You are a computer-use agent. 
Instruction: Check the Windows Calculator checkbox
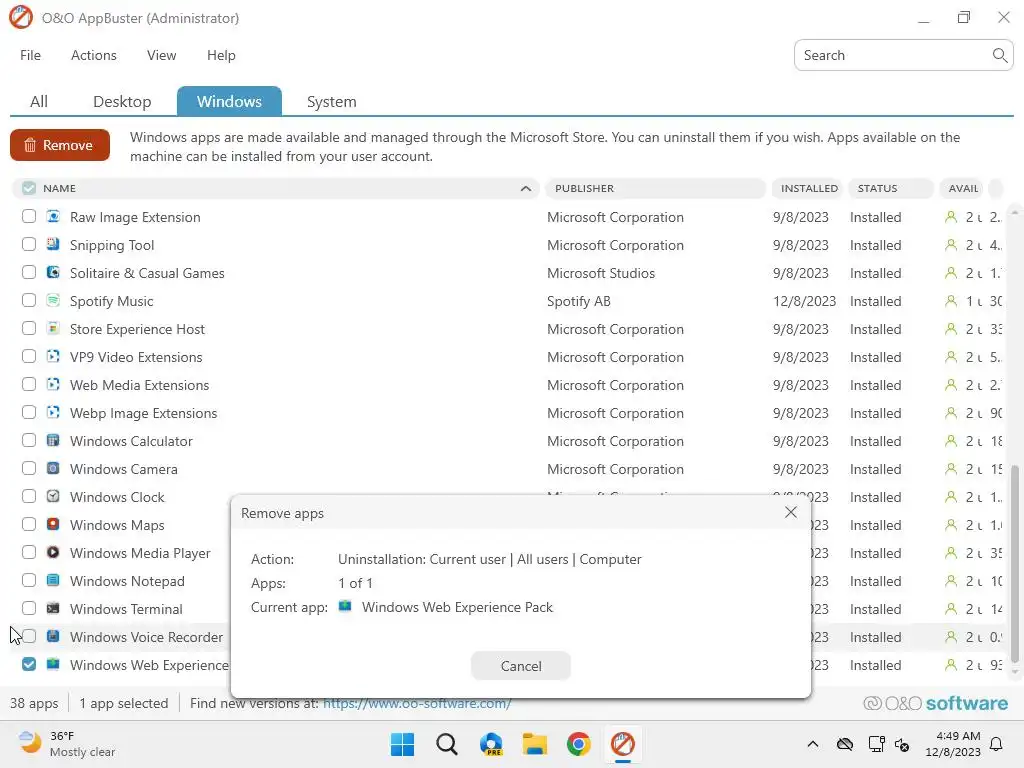29,441
